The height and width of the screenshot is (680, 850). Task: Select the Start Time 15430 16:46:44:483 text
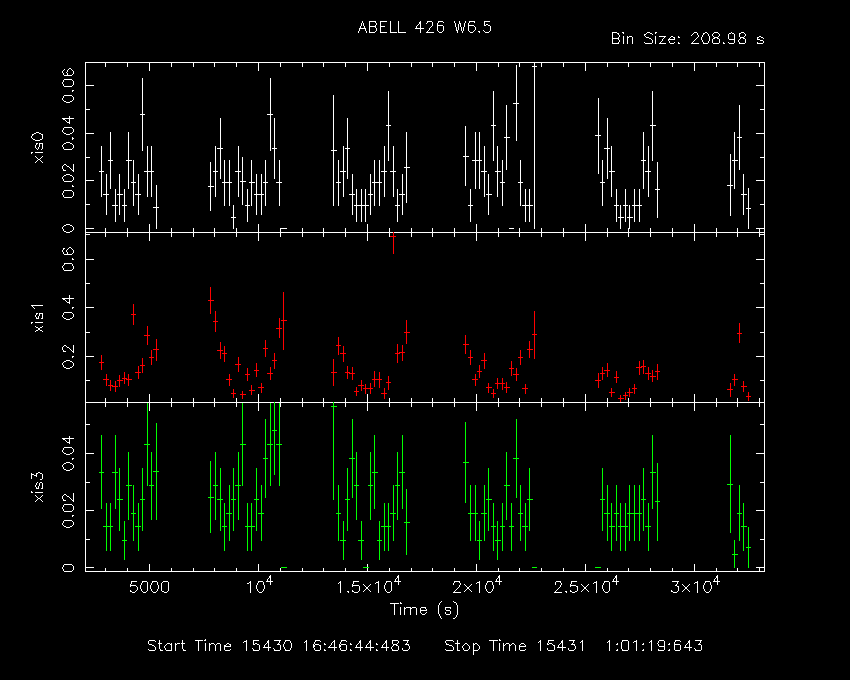(279, 646)
